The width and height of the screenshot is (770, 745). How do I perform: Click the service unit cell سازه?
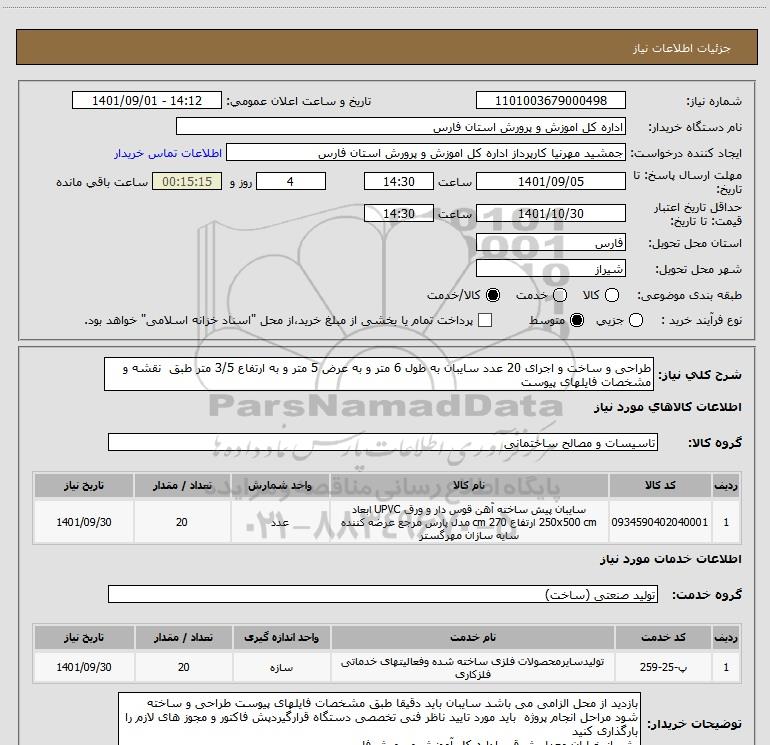click(x=281, y=667)
